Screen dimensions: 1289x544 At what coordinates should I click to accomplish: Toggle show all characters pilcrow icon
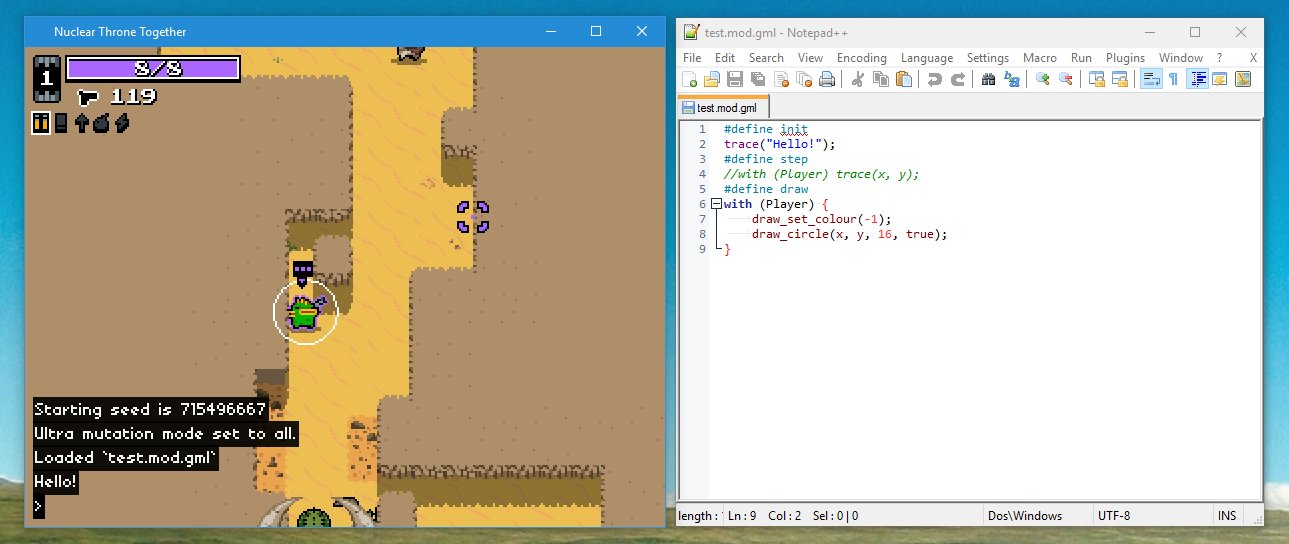[x=1173, y=80]
